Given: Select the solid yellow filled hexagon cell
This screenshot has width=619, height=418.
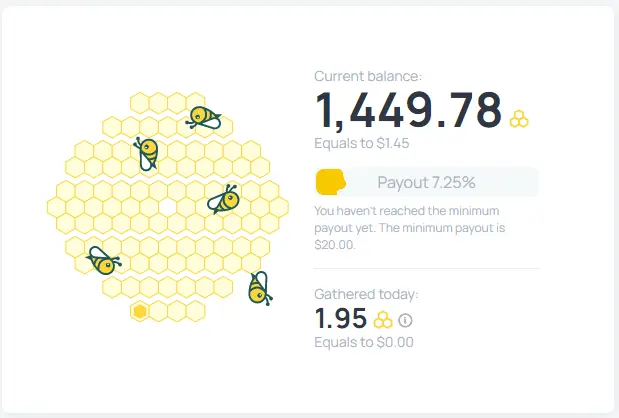Looking at the screenshot, I should coord(140,311).
